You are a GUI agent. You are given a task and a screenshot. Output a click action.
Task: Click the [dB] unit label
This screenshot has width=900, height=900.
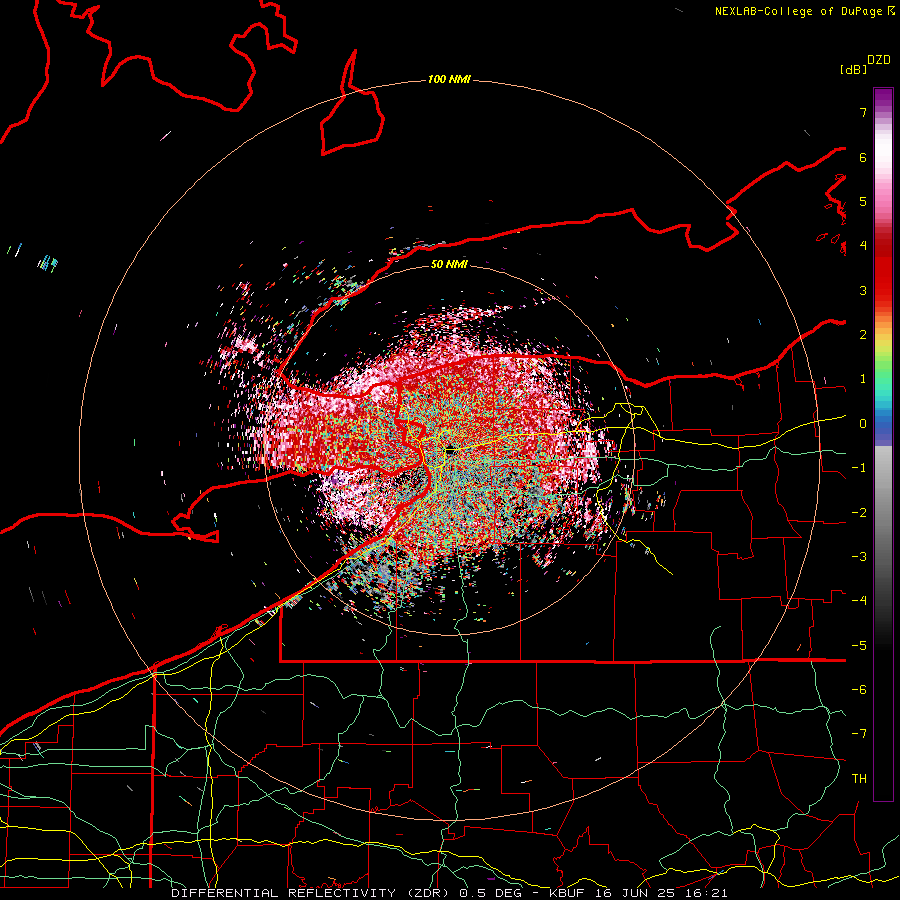point(853,69)
